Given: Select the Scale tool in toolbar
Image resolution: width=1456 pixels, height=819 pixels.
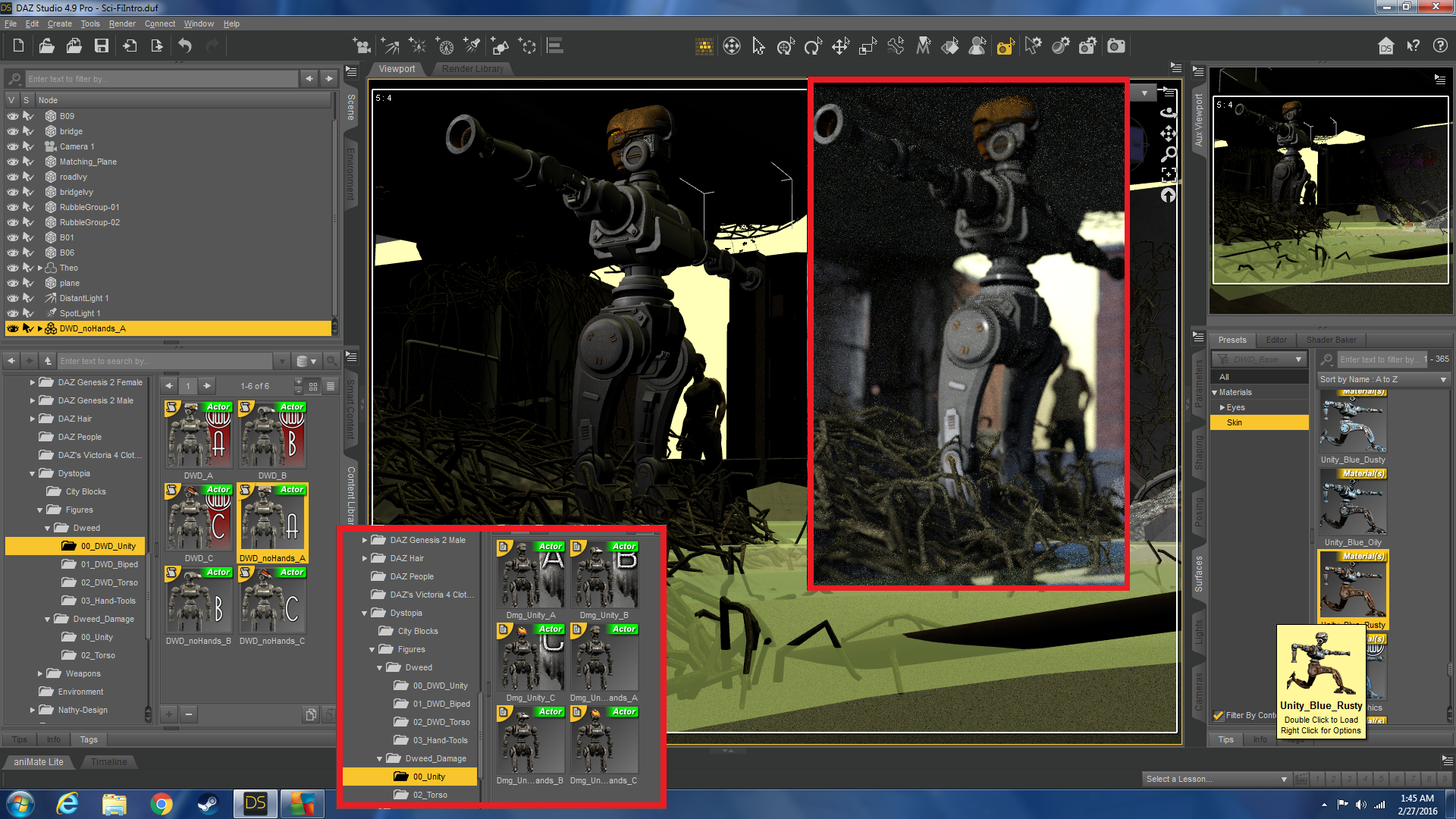Looking at the screenshot, I should tap(868, 46).
